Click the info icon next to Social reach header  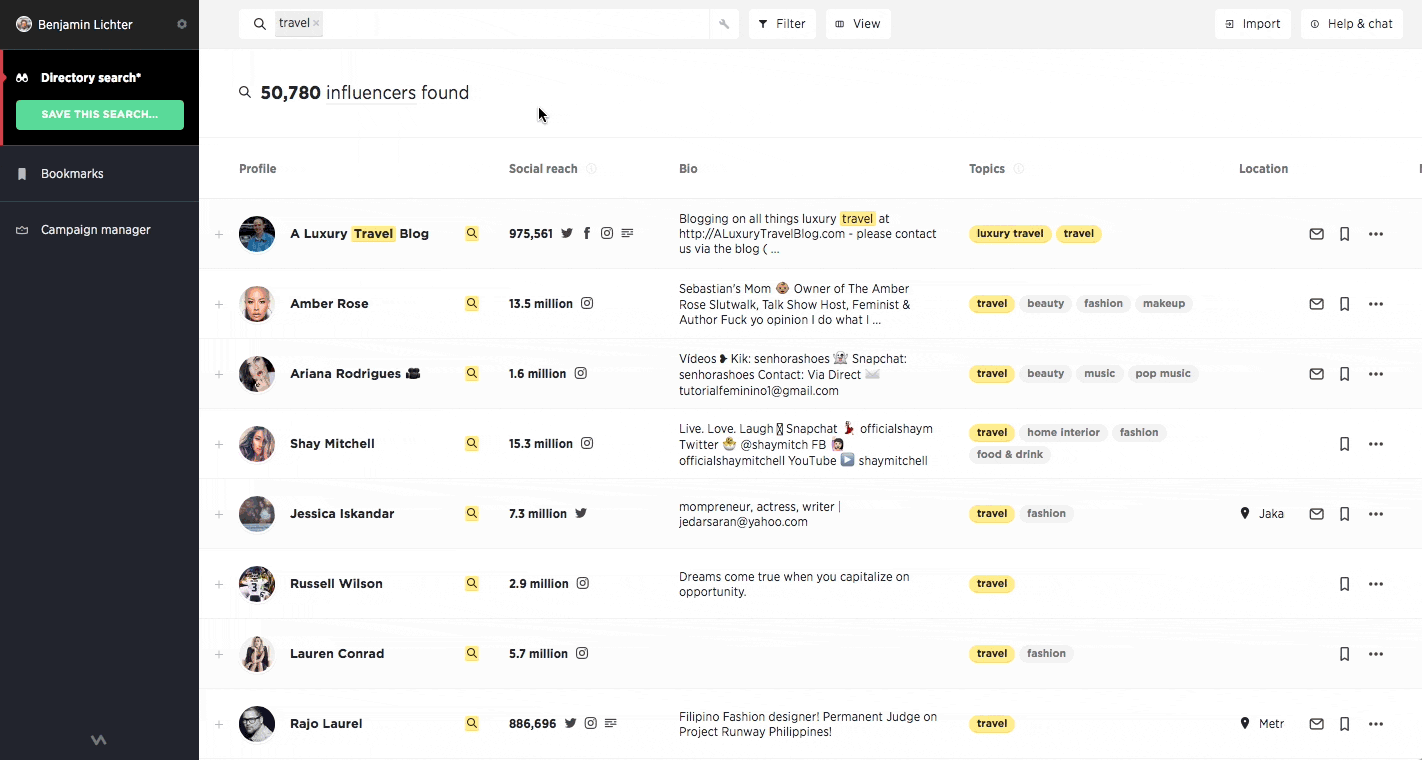[590, 168]
